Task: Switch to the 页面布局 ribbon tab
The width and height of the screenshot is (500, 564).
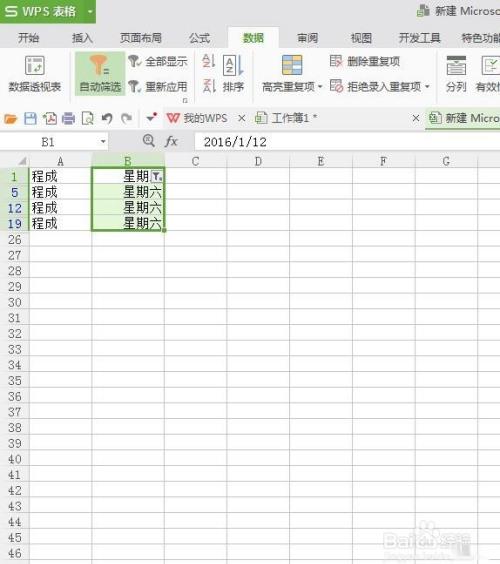Action: coord(141,38)
